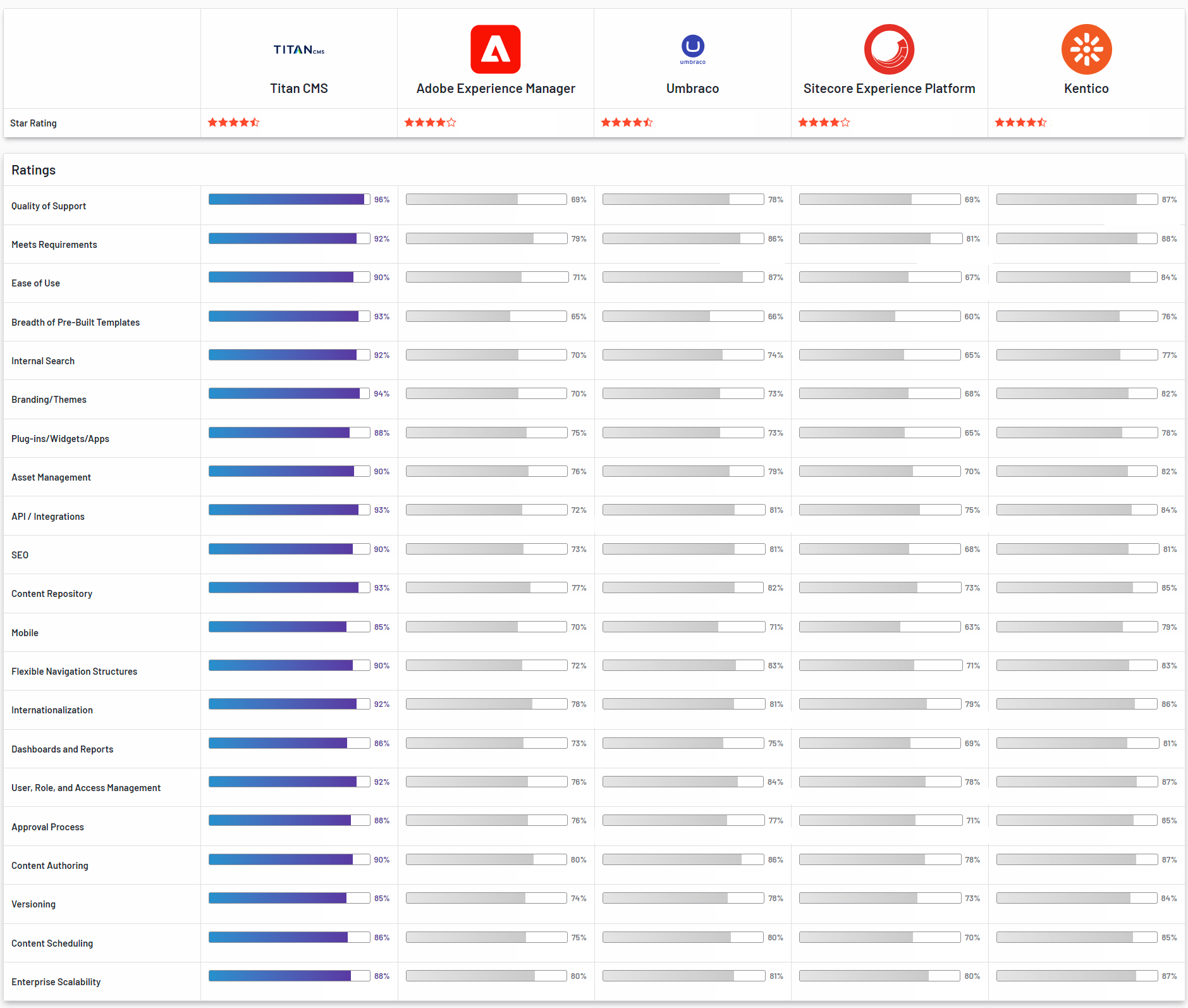This screenshot has width=1188, height=1008.
Task: Select the "Ease of Use" row label
Action: [x=35, y=283]
